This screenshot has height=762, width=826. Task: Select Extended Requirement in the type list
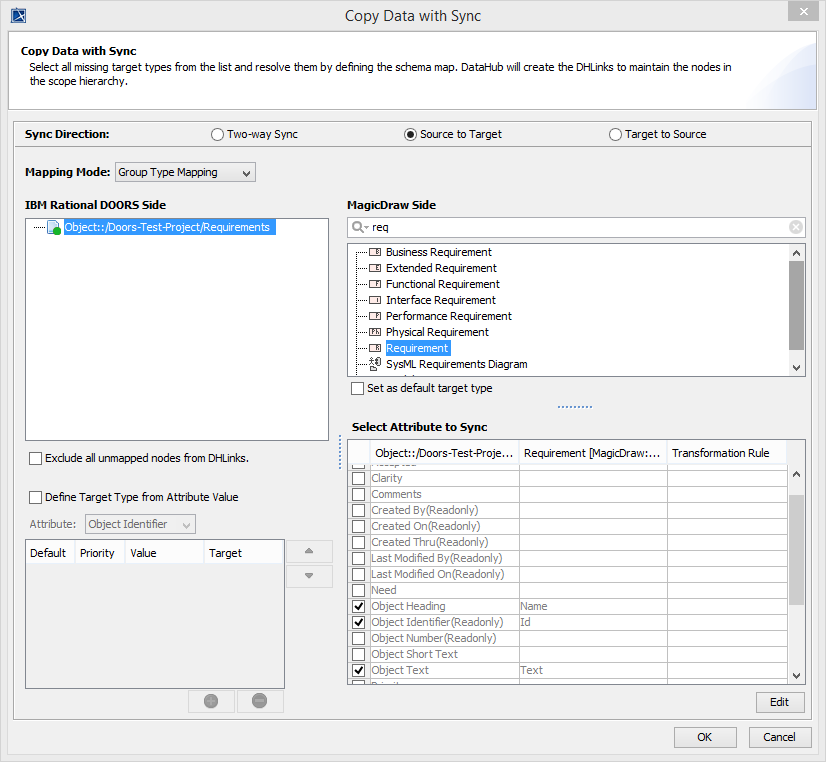[x=440, y=269]
